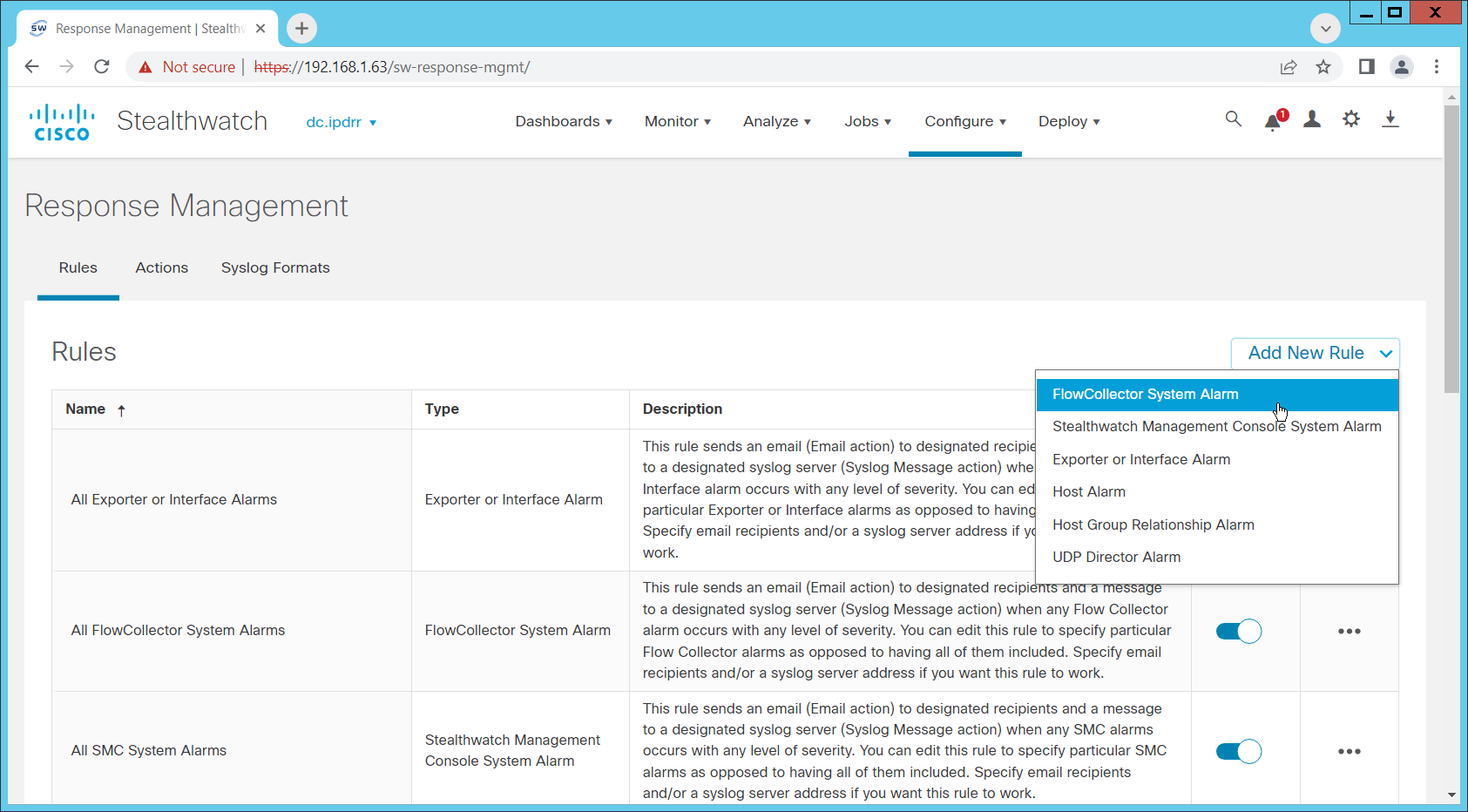The height and width of the screenshot is (812, 1468).
Task: Go forward in browser history
Action: pyautogui.click(x=67, y=67)
